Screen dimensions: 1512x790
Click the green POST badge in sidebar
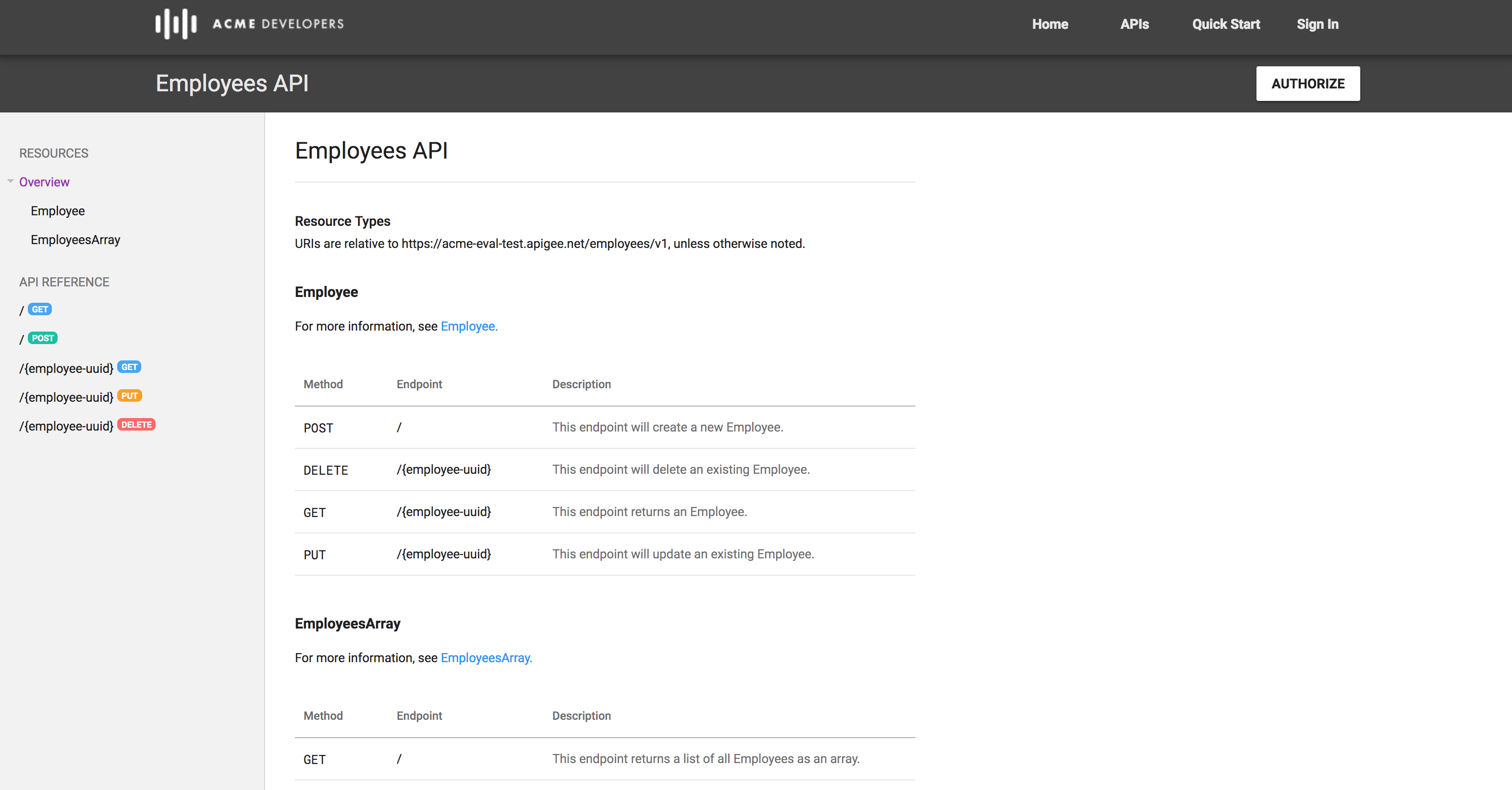(x=43, y=338)
